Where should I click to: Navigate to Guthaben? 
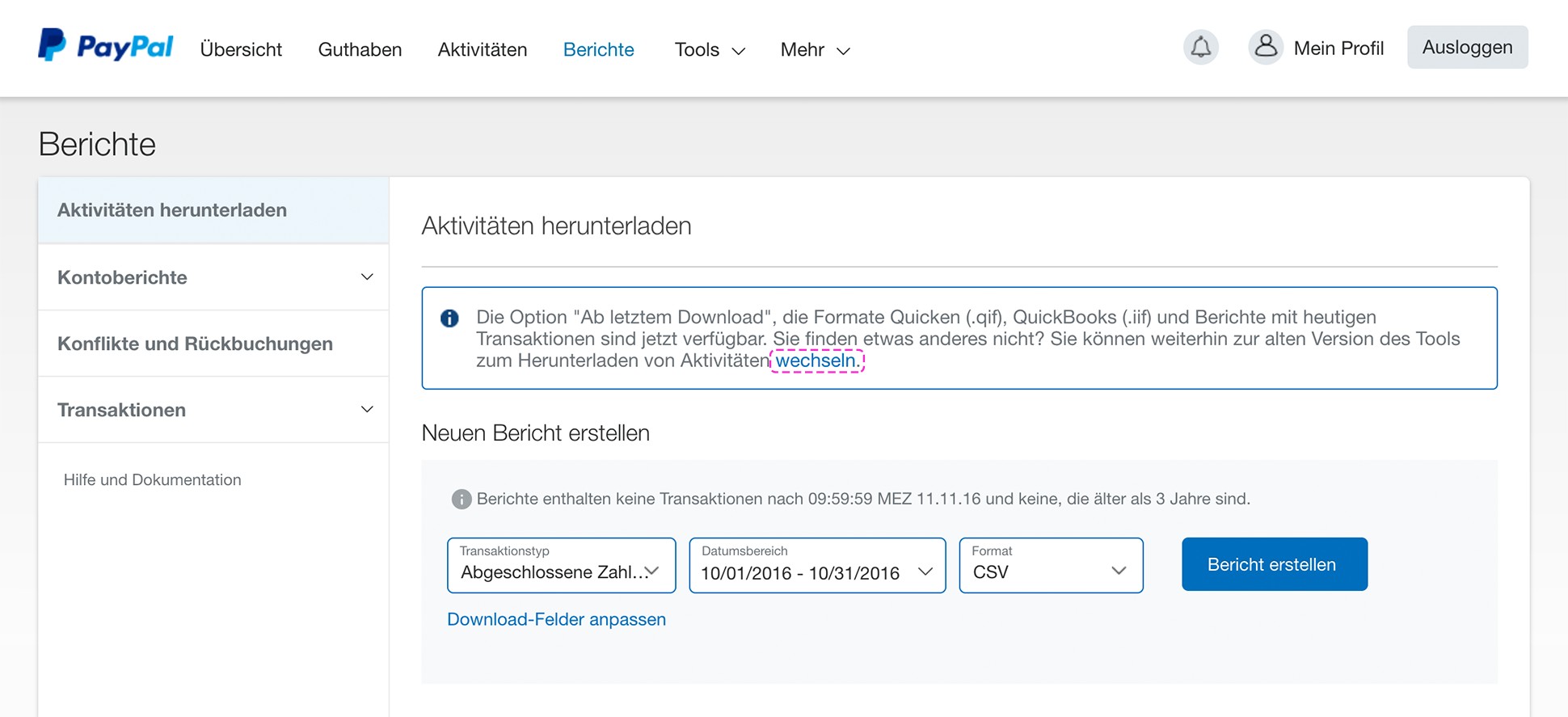click(x=360, y=50)
